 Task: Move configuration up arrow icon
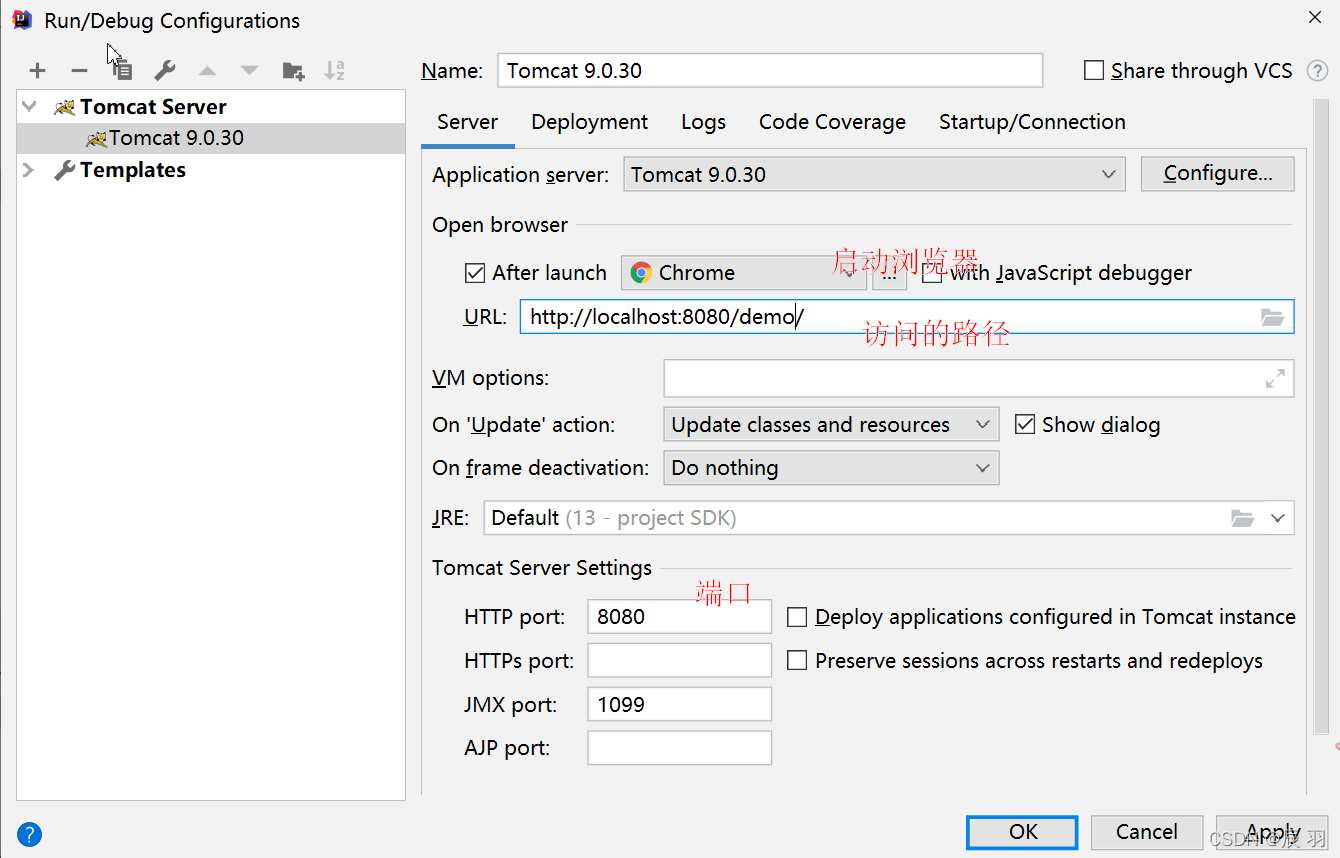207,71
